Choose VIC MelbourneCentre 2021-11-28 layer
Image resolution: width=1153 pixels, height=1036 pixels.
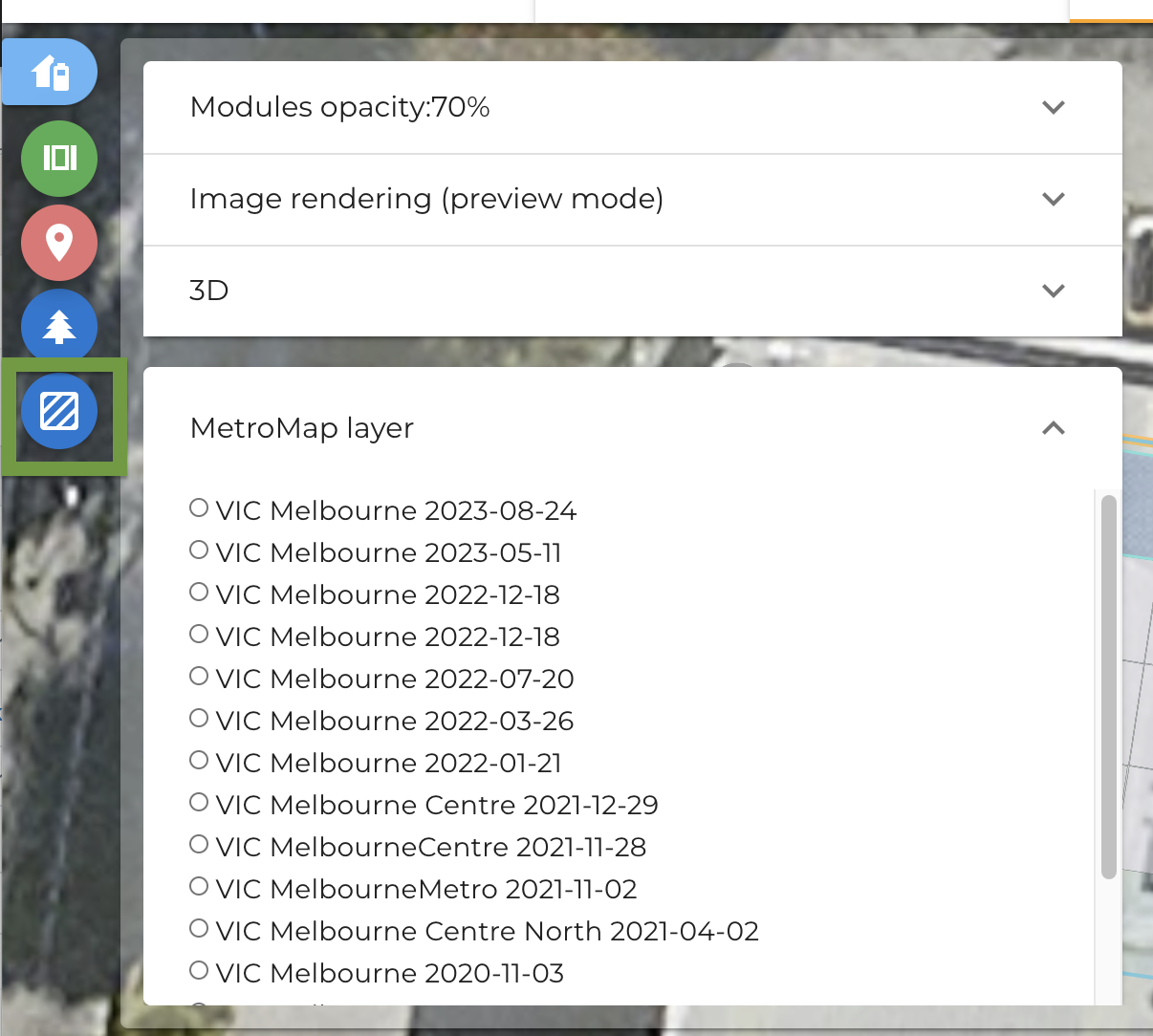click(199, 844)
